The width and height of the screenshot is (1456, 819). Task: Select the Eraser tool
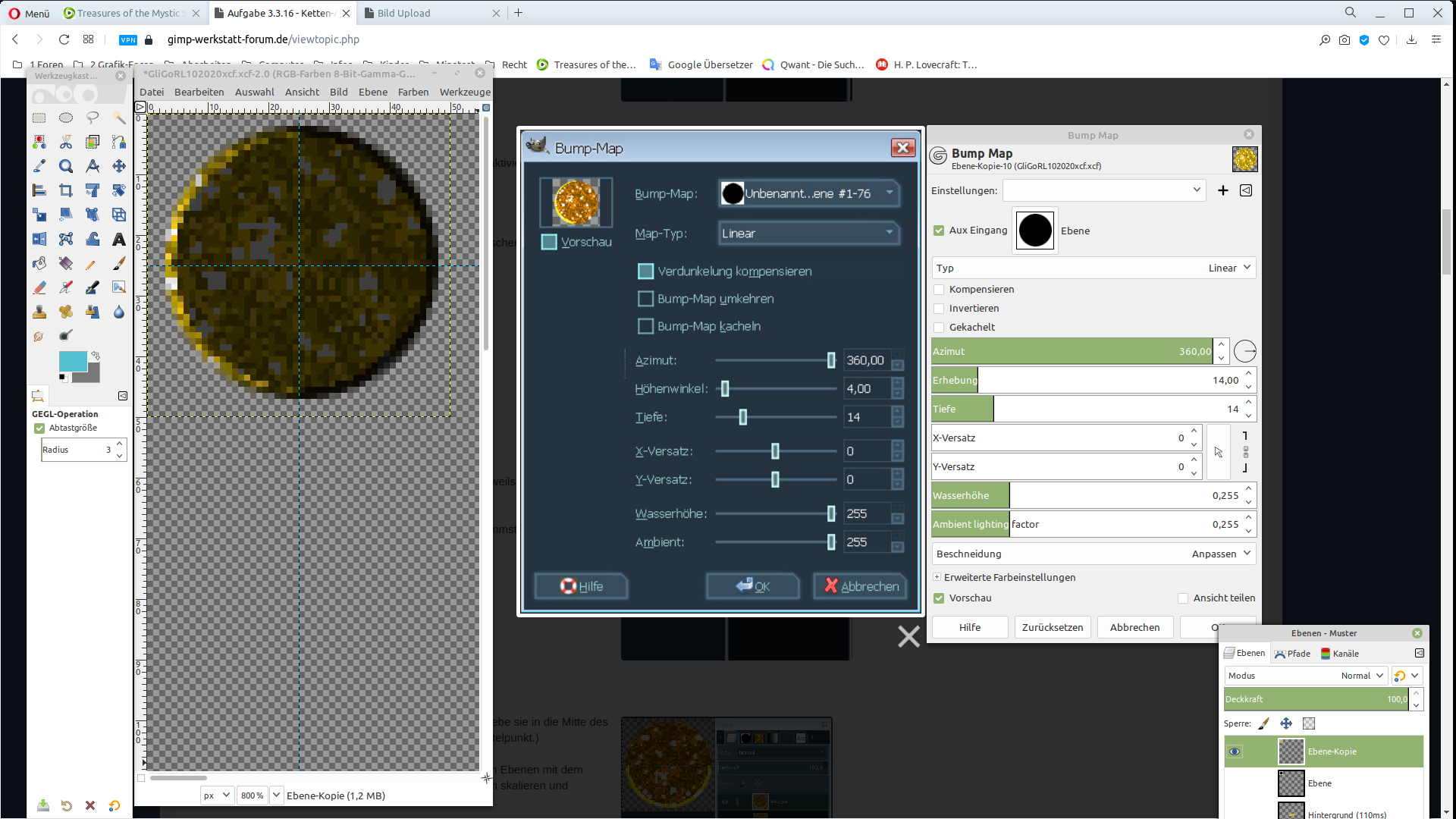pos(39,287)
